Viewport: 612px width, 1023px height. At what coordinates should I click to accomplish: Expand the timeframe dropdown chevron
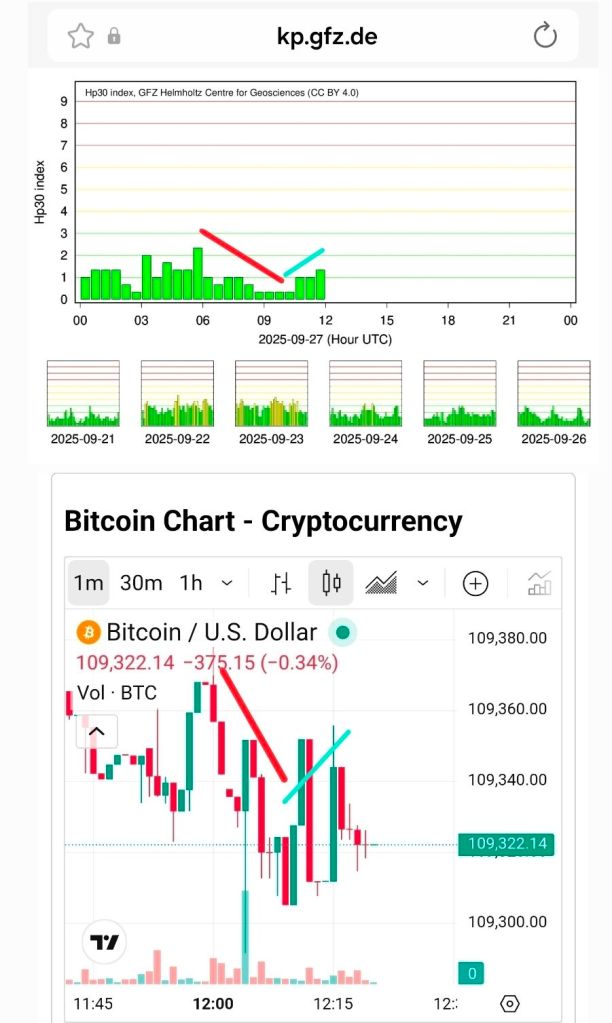click(227, 583)
